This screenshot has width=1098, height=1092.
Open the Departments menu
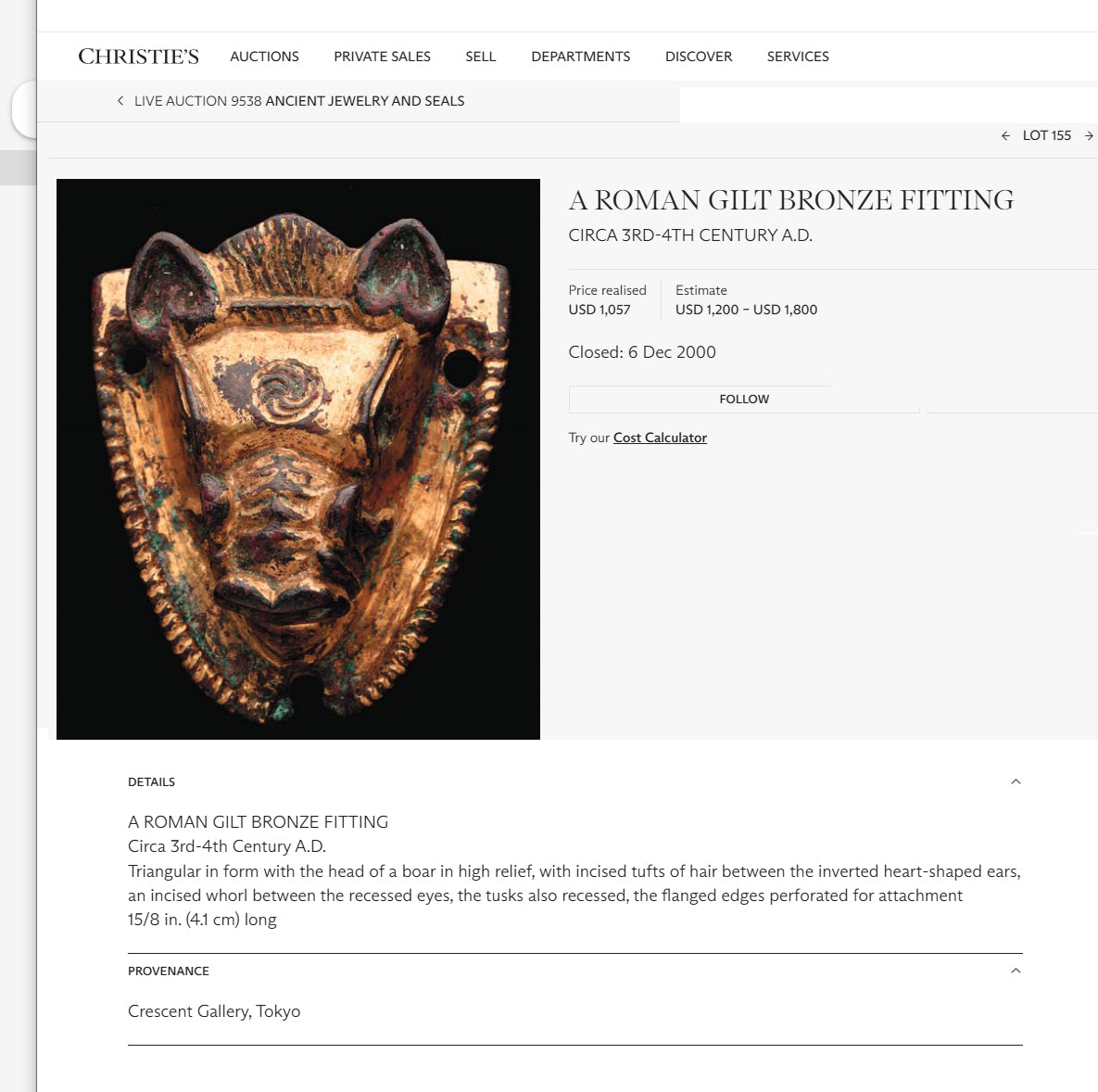(x=580, y=57)
